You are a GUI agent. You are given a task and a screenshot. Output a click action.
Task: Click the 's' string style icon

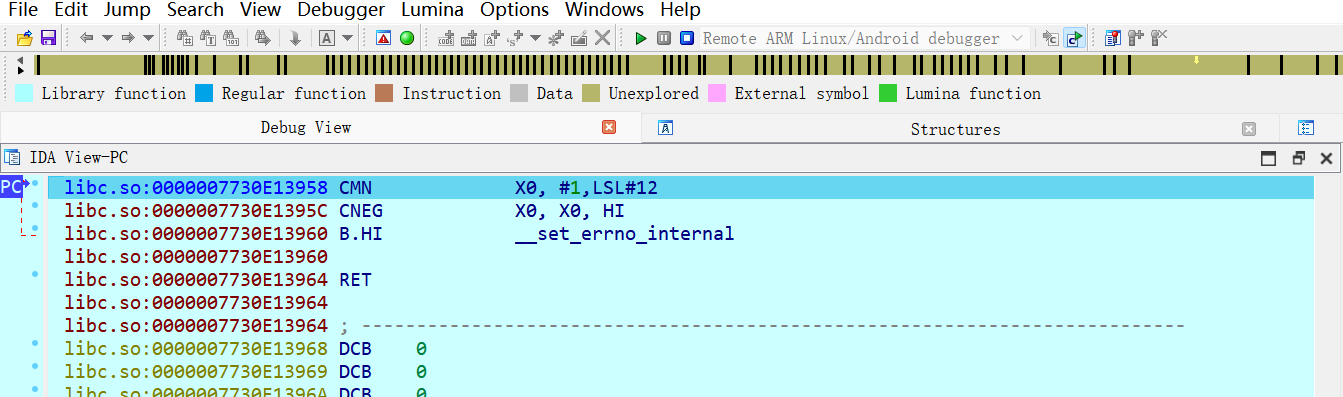[515, 38]
